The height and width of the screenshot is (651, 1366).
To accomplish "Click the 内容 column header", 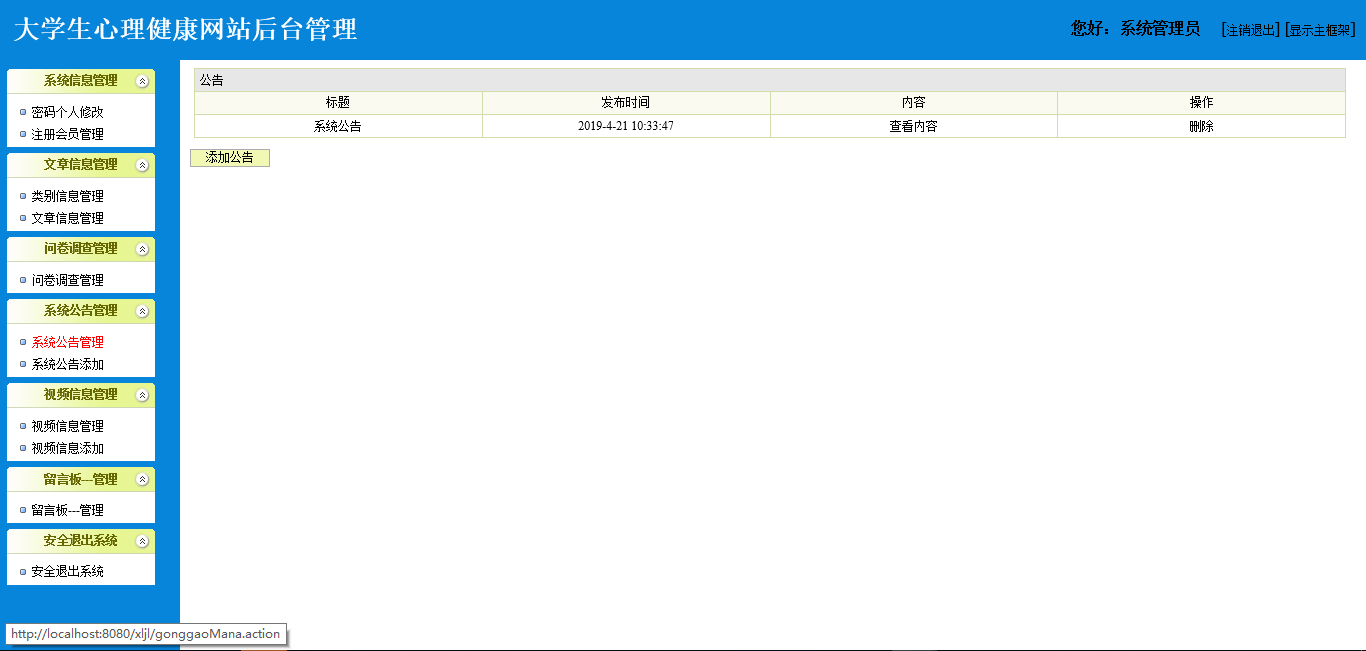I will point(914,103).
